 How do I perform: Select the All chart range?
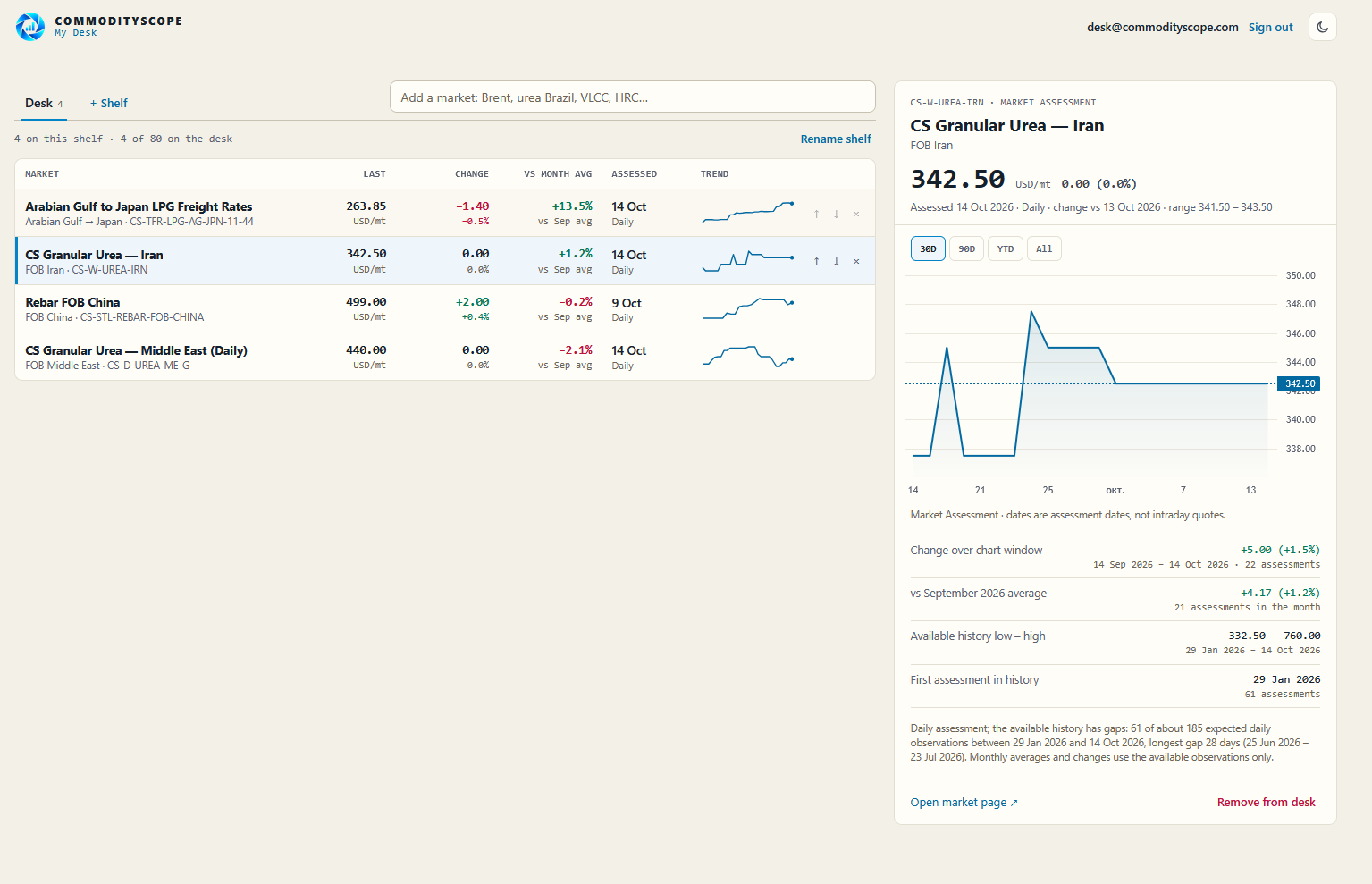coord(1044,248)
